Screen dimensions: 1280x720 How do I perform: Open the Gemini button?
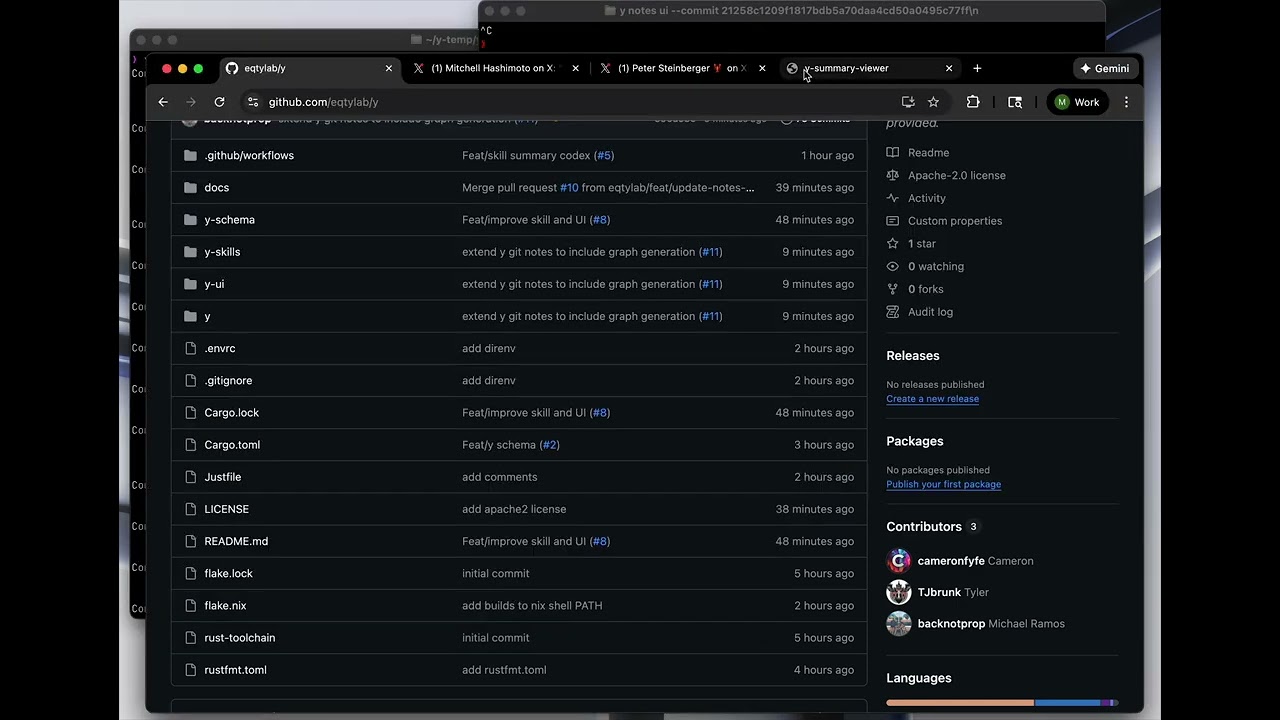[x=1105, y=68]
